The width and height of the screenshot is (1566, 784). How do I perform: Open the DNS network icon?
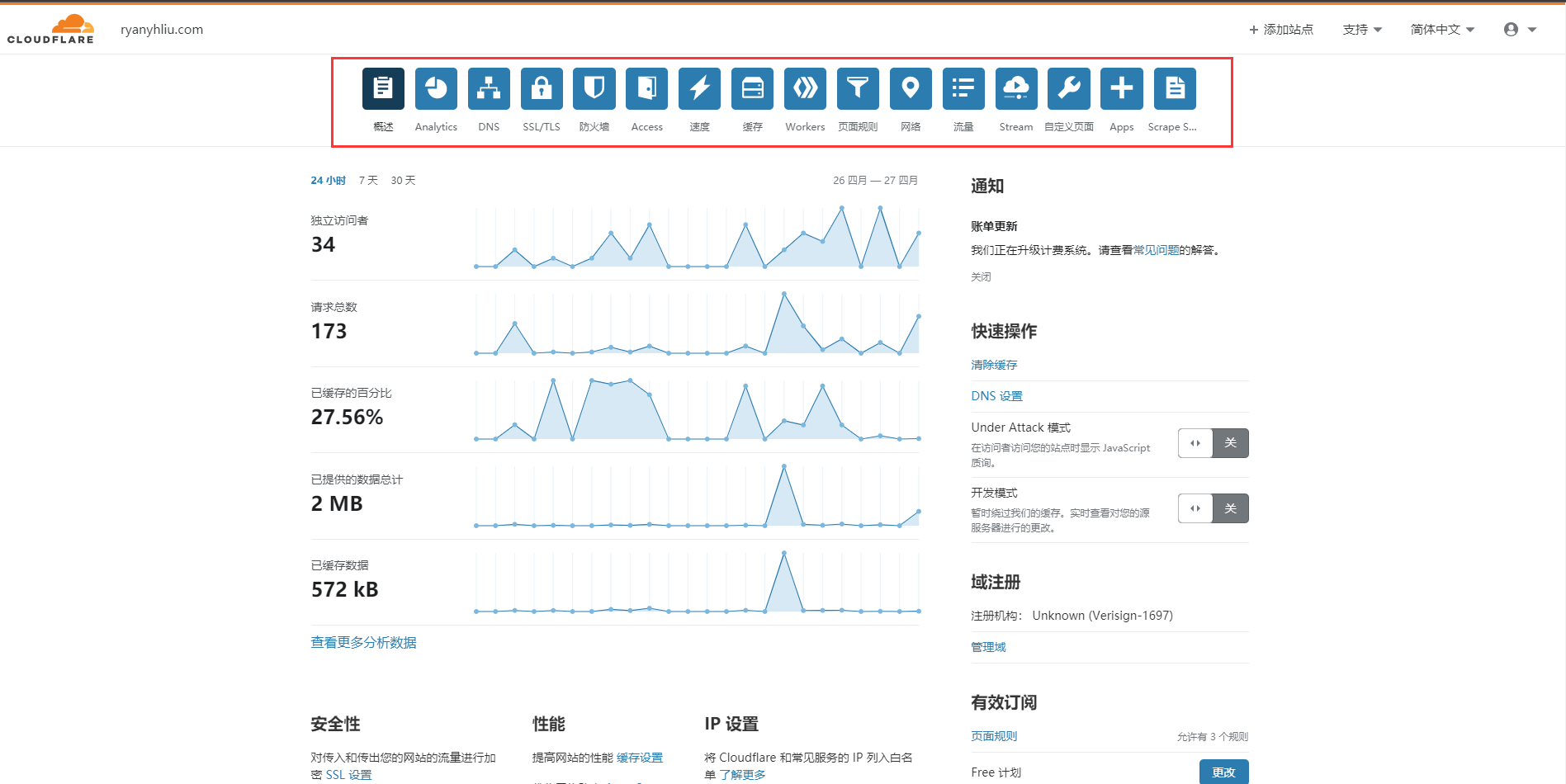coord(489,88)
